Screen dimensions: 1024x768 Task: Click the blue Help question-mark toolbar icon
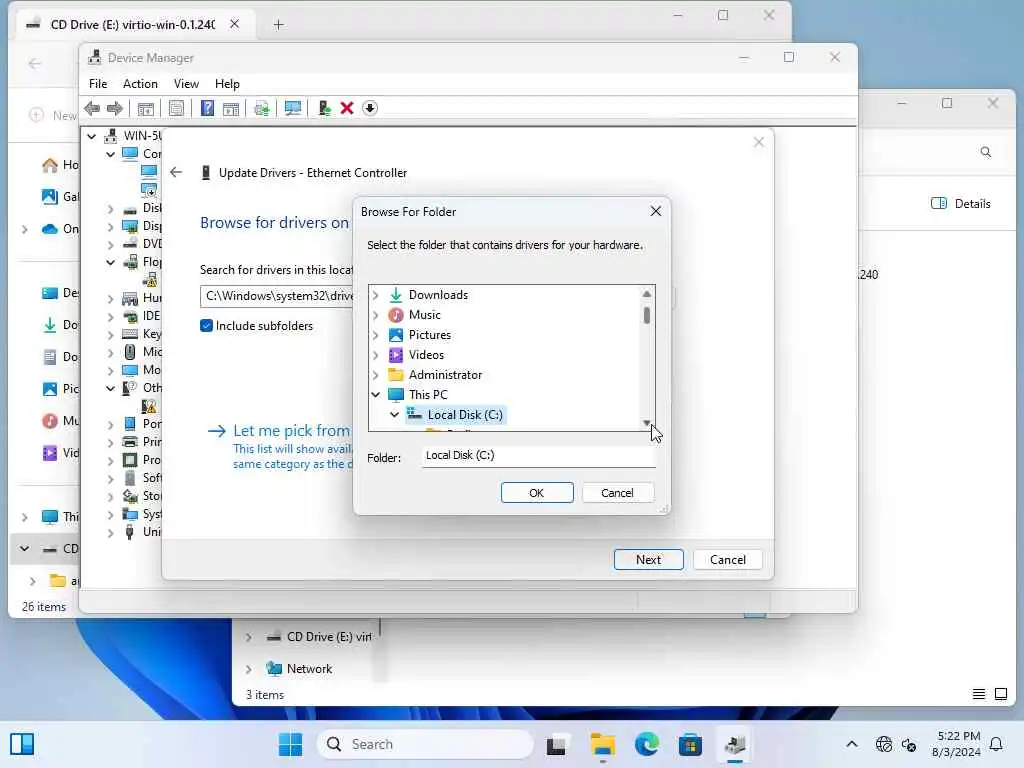coord(207,108)
